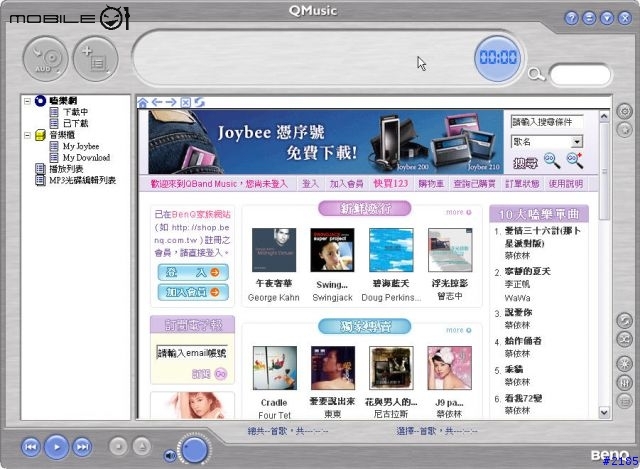Viewport: 640px width, 469px height.
Task: Click the eject button
Action: coord(142,446)
